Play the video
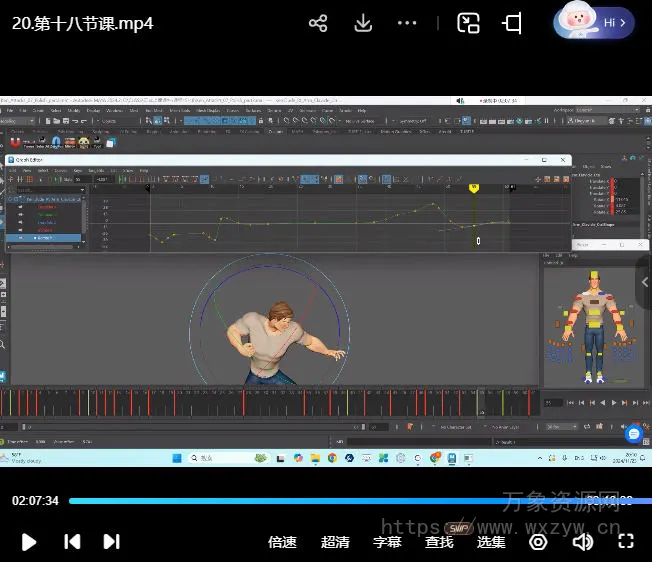 click(x=29, y=542)
